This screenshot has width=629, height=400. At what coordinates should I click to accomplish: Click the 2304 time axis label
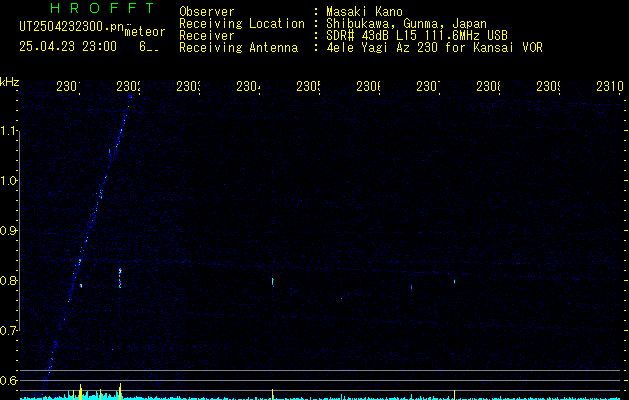click(x=248, y=86)
